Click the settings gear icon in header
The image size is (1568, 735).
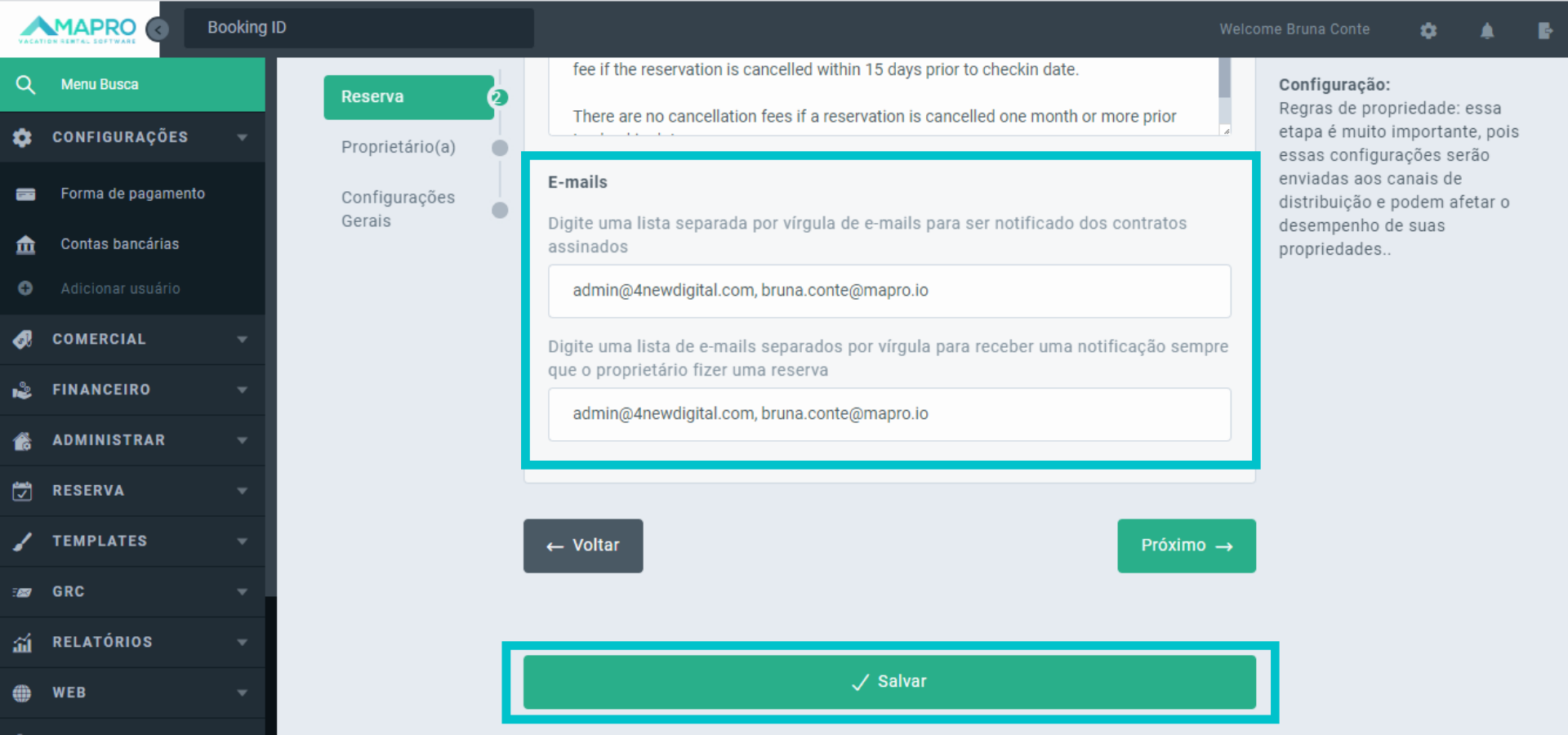point(1428,30)
